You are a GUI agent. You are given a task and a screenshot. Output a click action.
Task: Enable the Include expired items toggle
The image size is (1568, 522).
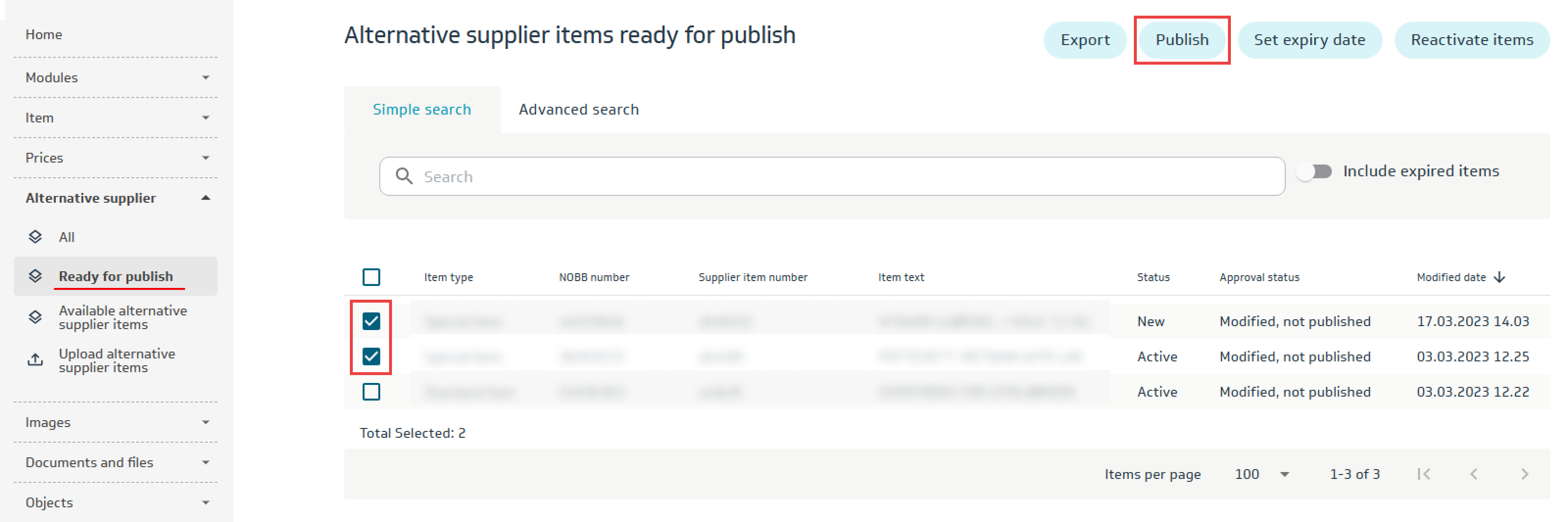pyautogui.click(x=1314, y=171)
